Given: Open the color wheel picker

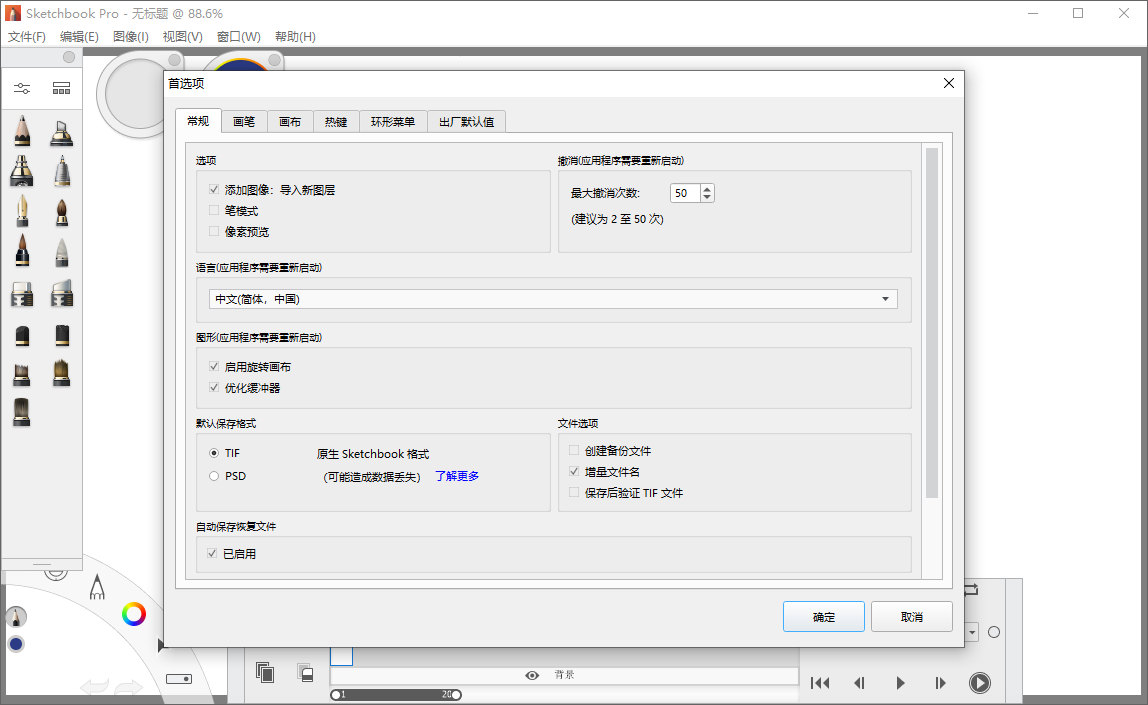Looking at the screenshot, I should pos(135,614).
